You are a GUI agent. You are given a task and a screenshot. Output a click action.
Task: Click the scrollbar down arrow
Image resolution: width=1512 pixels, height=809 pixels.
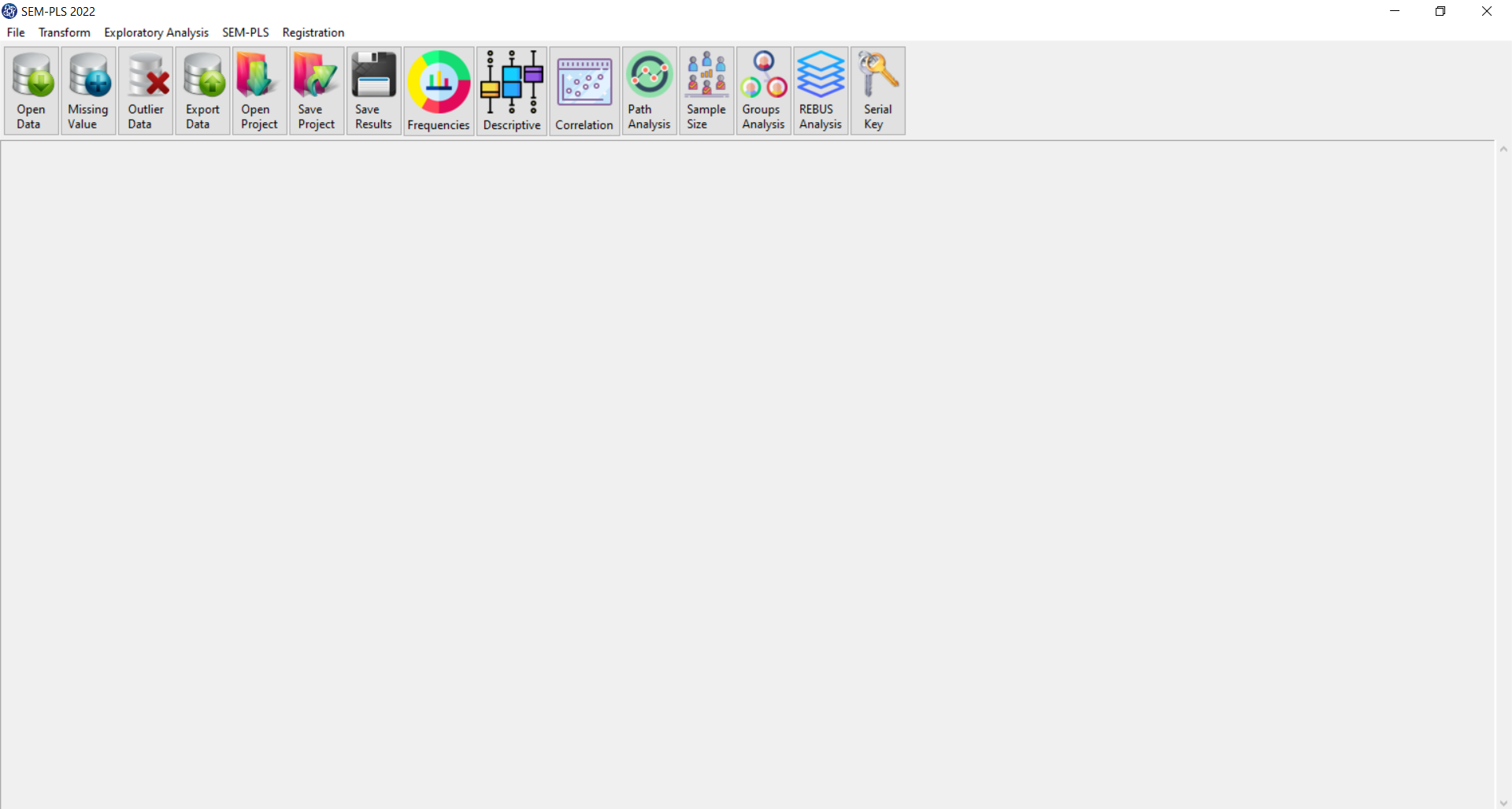pos(1503,803)
